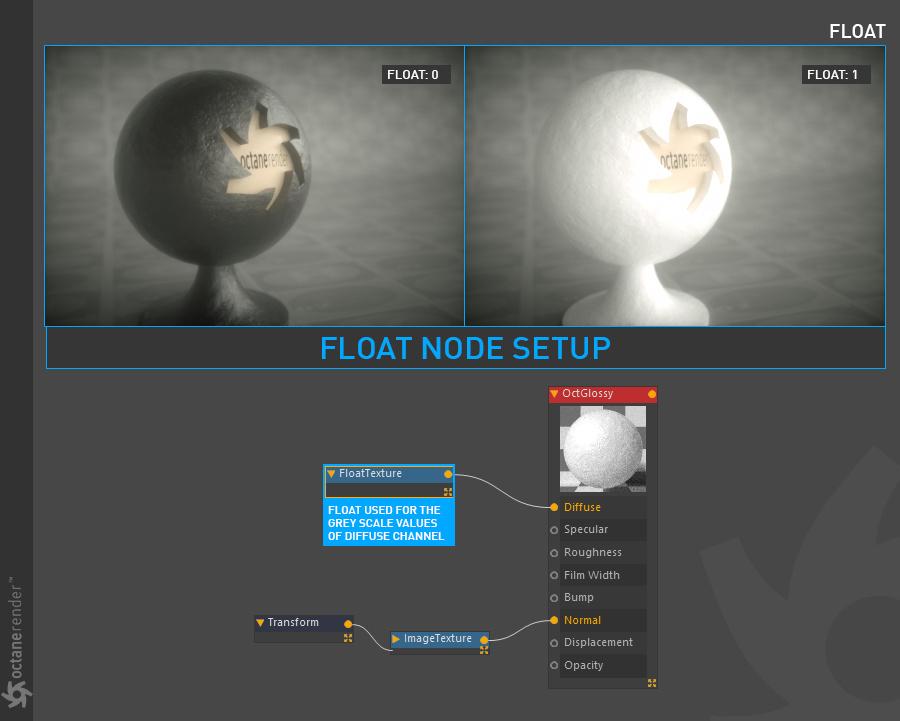This screenshot has height=721, width=900.
Task: Click the ImageTexture output port
Action: (484, 639)
